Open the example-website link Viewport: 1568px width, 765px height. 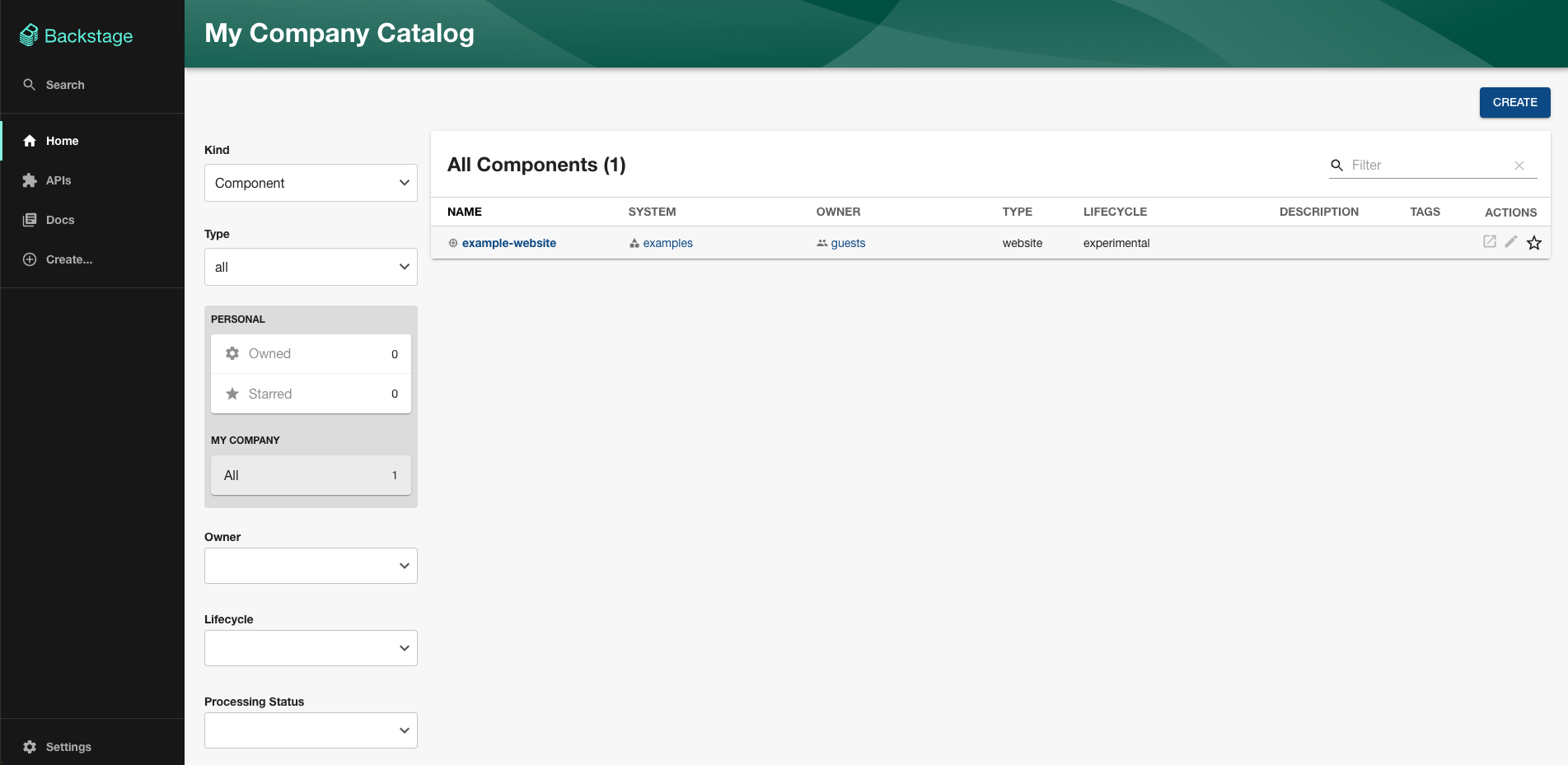[x=508, y=243]
